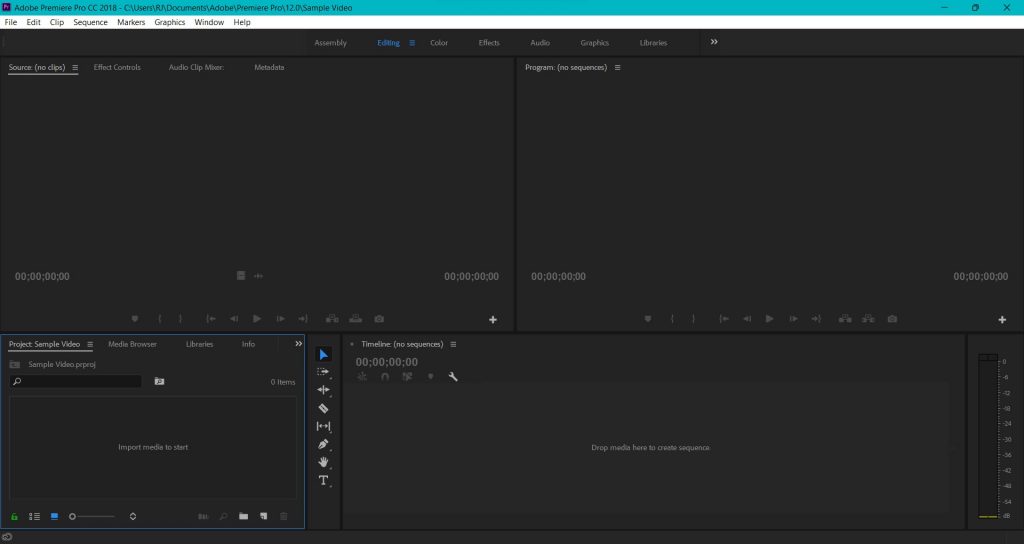1024x544 pixels.
Task: Show hidden Project panel tabs chevrons
Action: click(x=298, y=344)
